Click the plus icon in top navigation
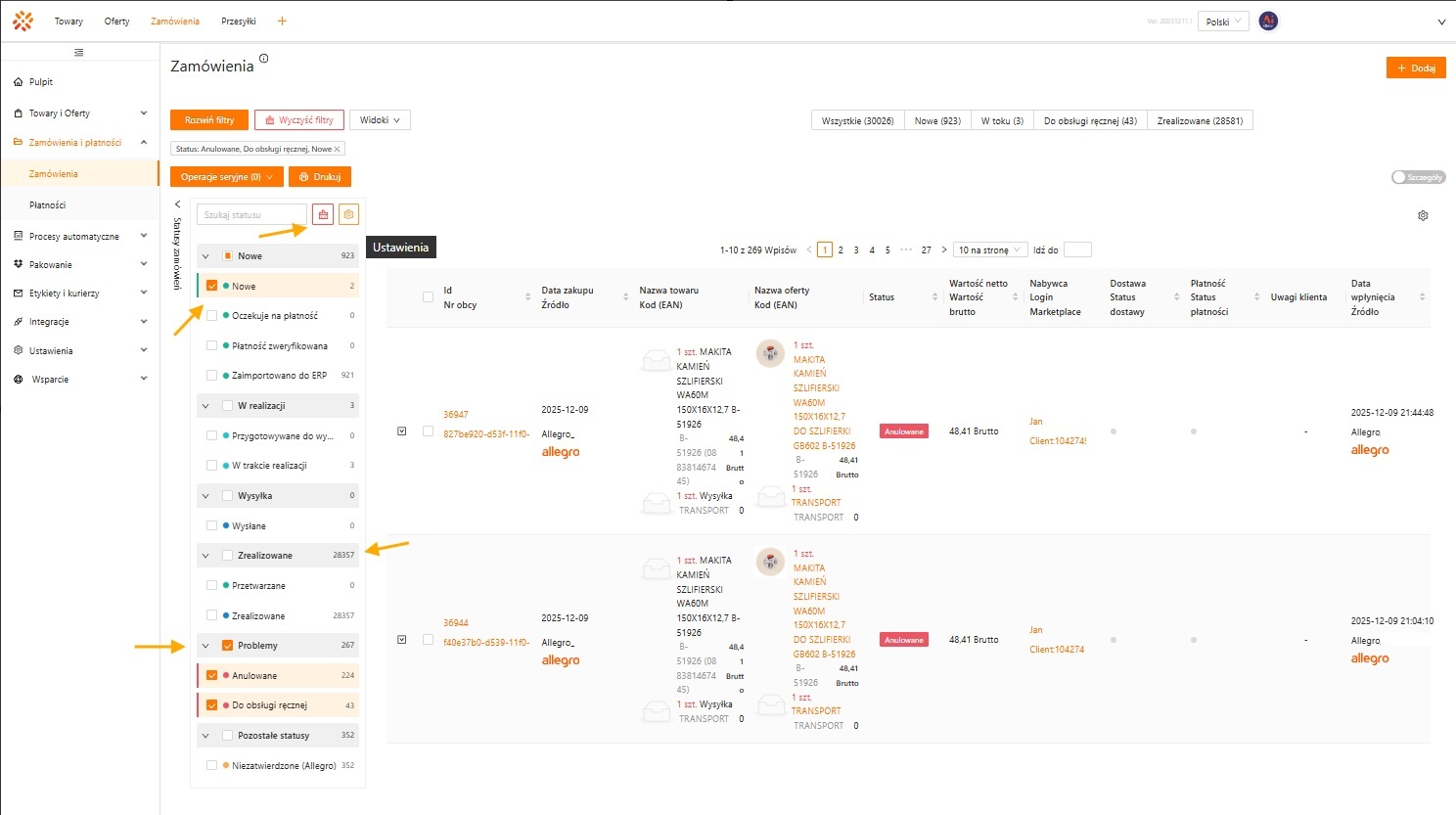1456x815 pixels. tap(282, 21)
